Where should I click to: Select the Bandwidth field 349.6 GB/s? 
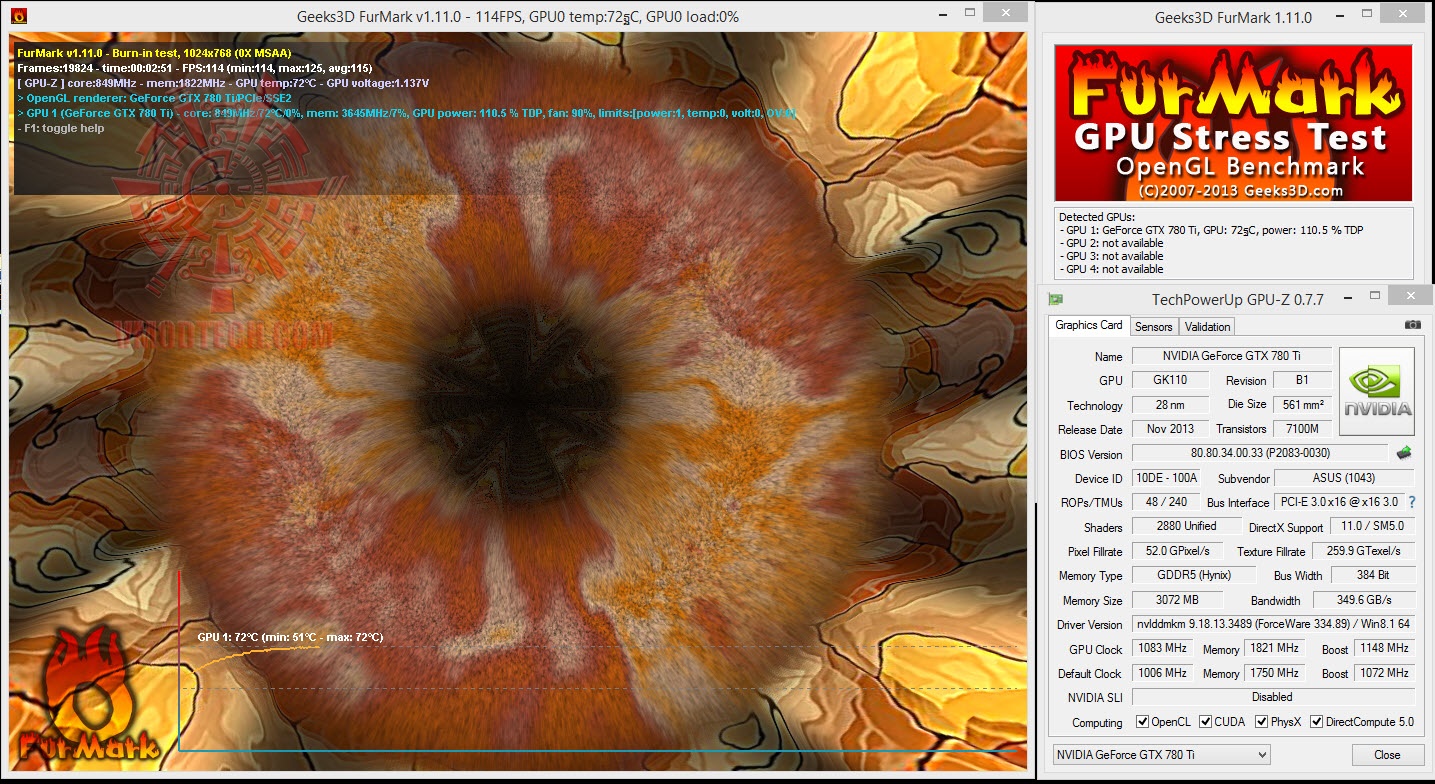click(1362, 600)
